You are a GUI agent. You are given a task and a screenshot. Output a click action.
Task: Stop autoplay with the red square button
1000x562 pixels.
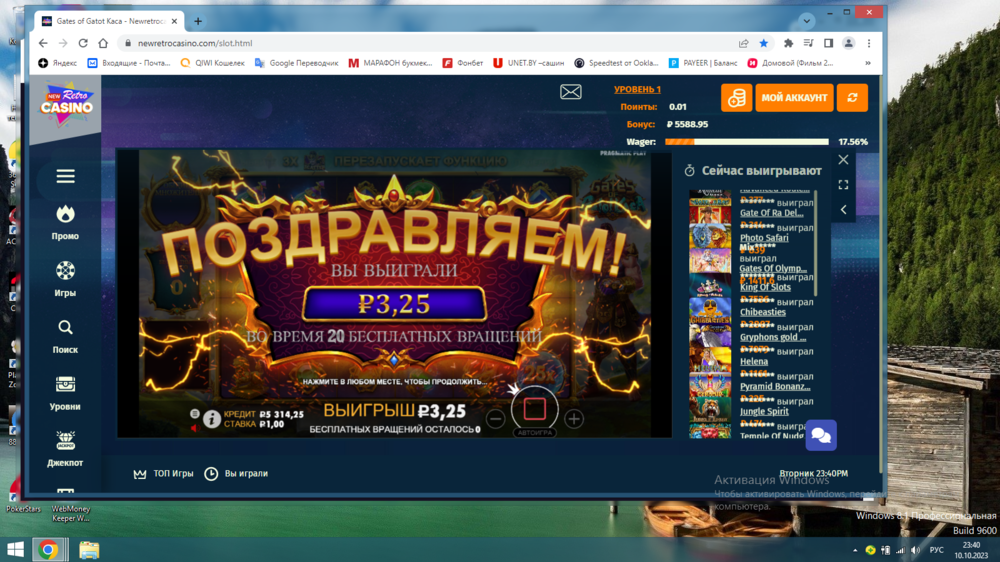click(x=534, y=408)
